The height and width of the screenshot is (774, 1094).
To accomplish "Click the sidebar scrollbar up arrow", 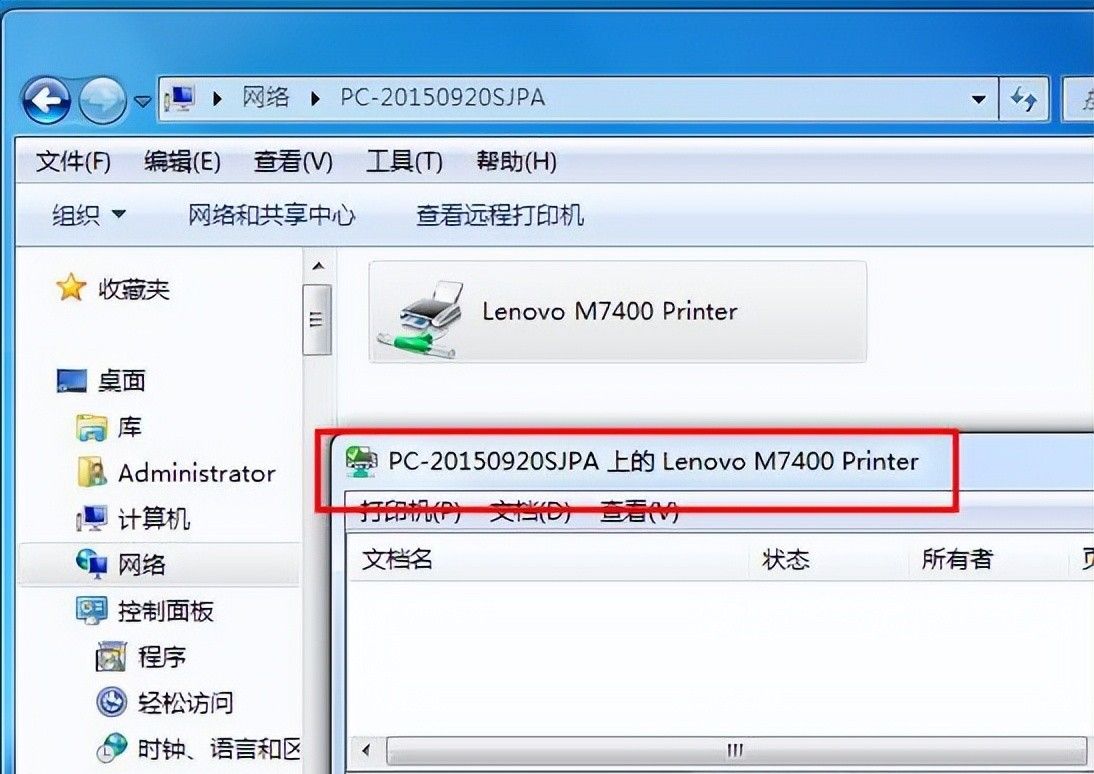I will point(319,266).
